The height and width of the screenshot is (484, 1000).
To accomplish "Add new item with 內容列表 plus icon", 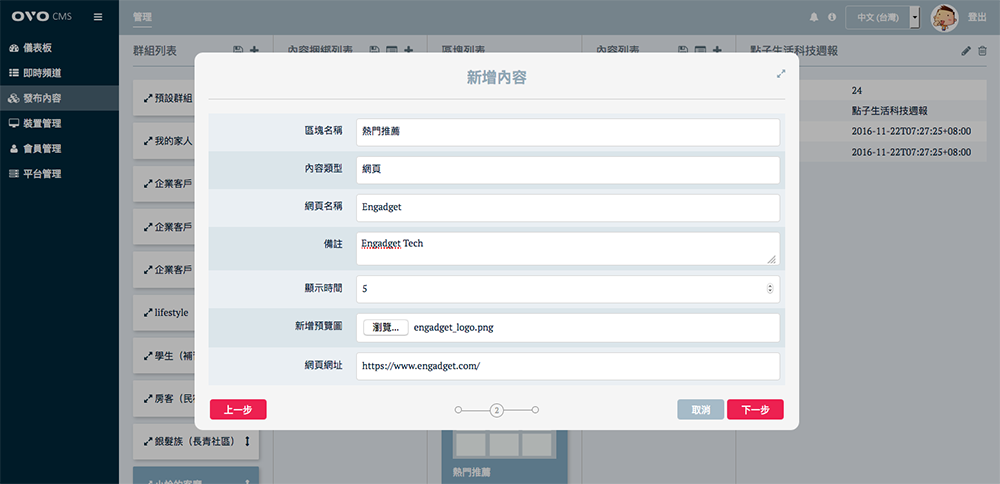I will [x=717, y=50].
